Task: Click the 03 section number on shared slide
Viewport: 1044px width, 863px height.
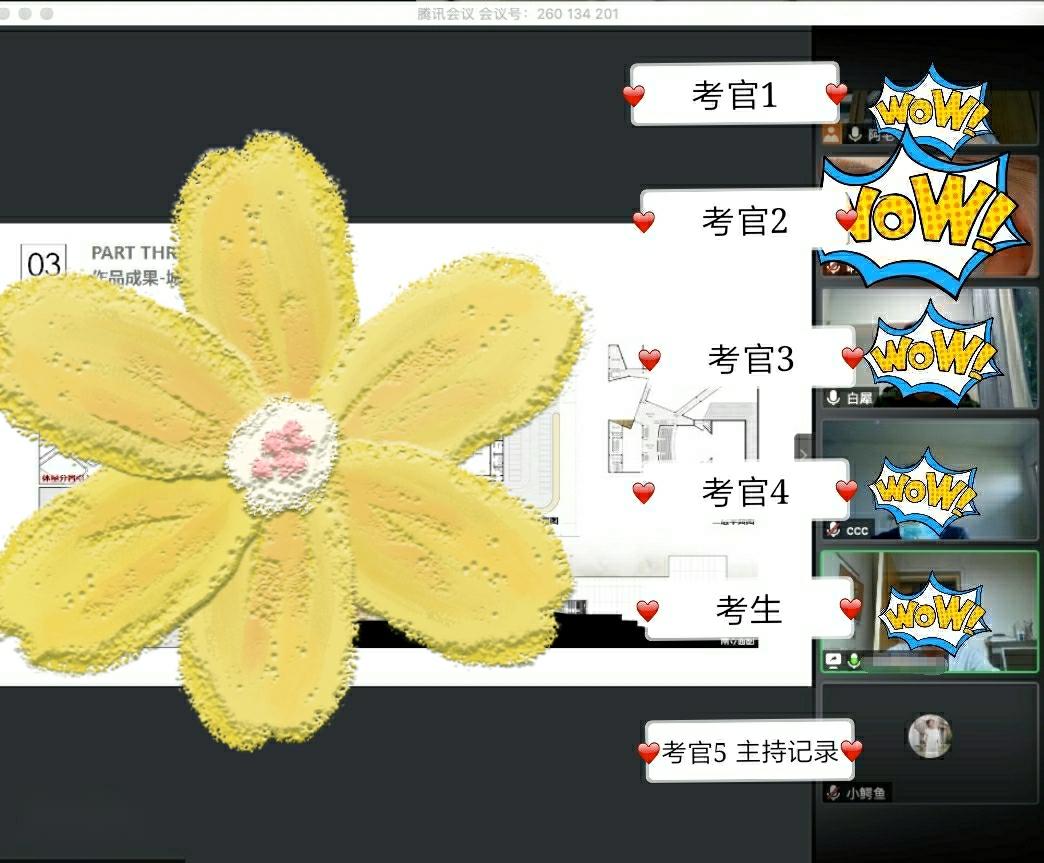Action: point(44,264)
